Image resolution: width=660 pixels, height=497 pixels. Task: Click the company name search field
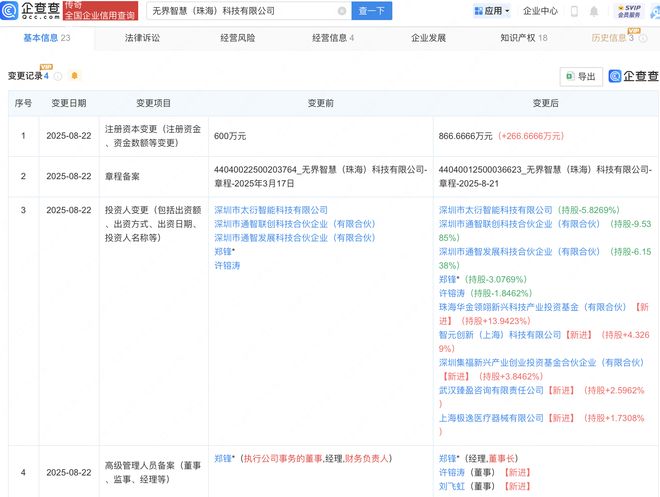pos(249,11)
